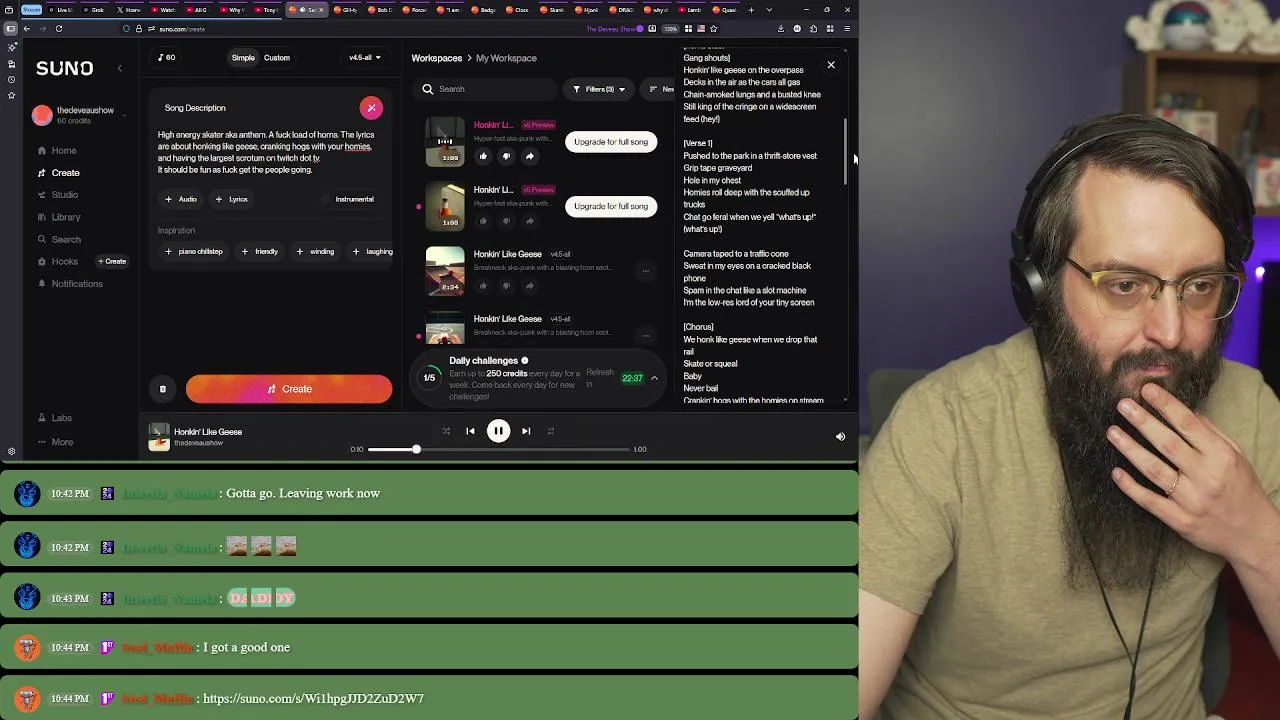Toggle repeat in the player bar
This screenshot has width=1280, height=720.
[551, 431]
